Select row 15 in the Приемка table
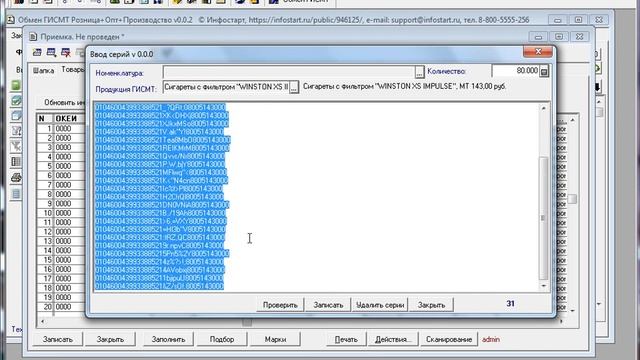 click(x=61, y=260)
